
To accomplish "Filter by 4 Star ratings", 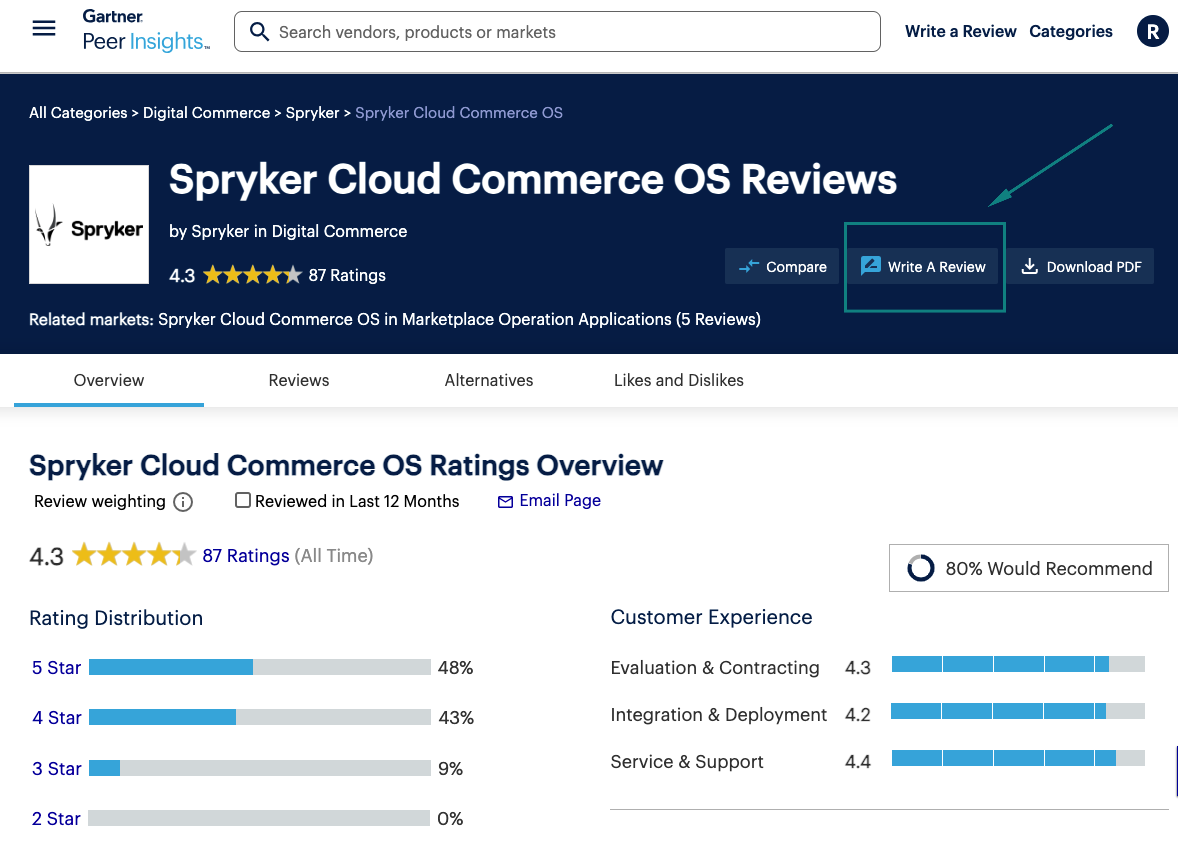I will (56, 718).
